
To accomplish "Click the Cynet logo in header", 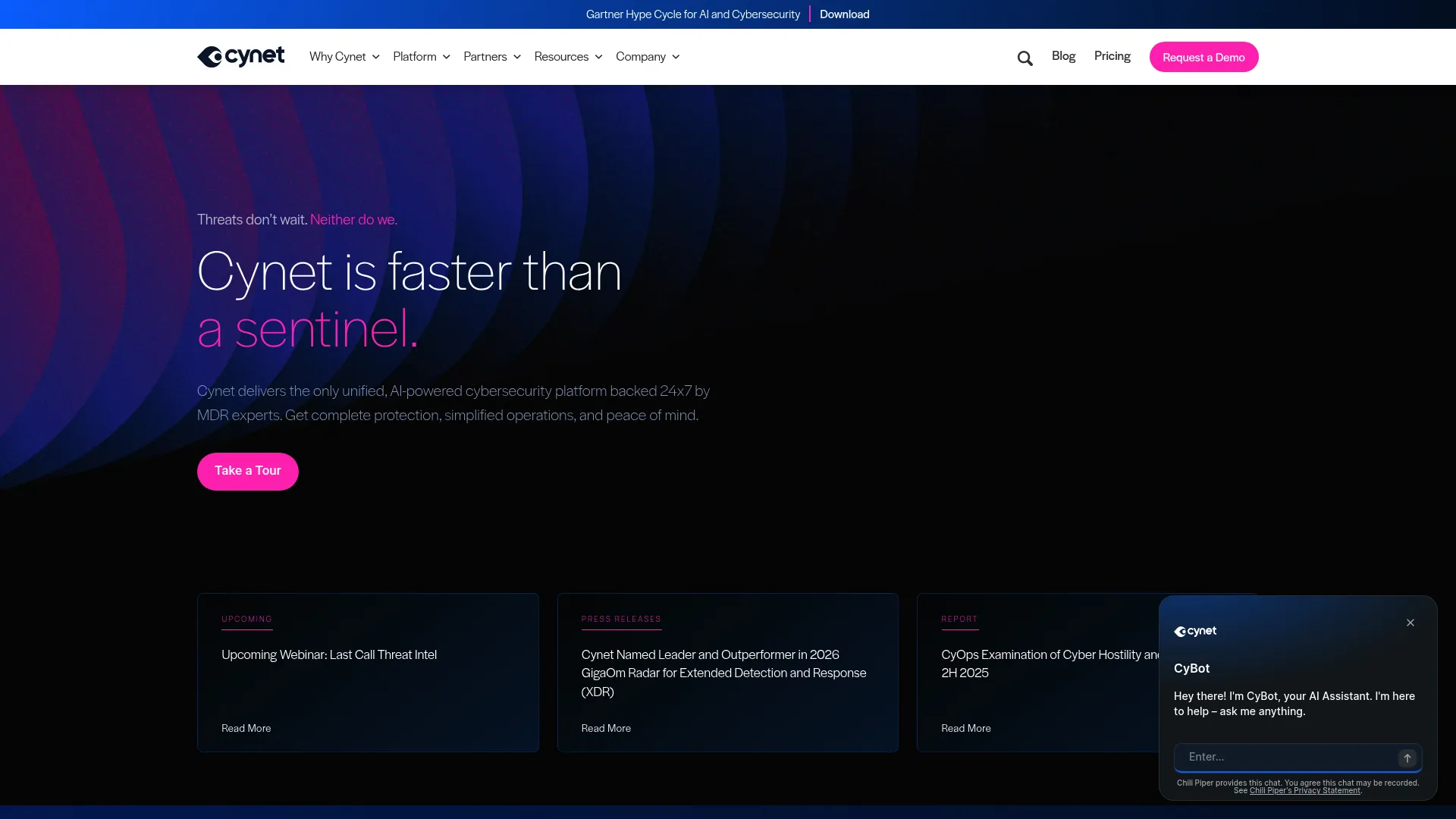I will (x=241, y=56).
